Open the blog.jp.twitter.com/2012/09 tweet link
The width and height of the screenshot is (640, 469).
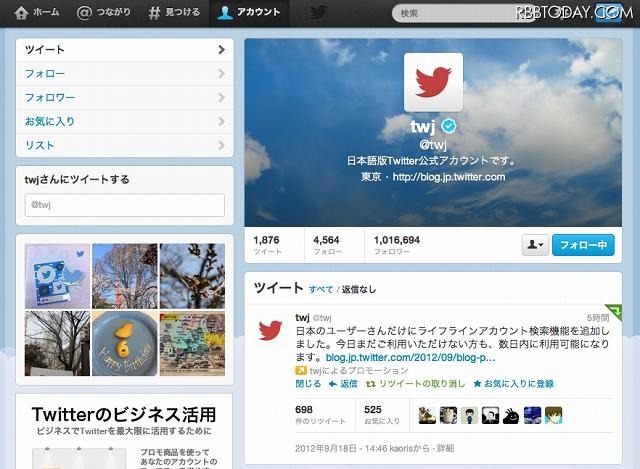point(411,358)
